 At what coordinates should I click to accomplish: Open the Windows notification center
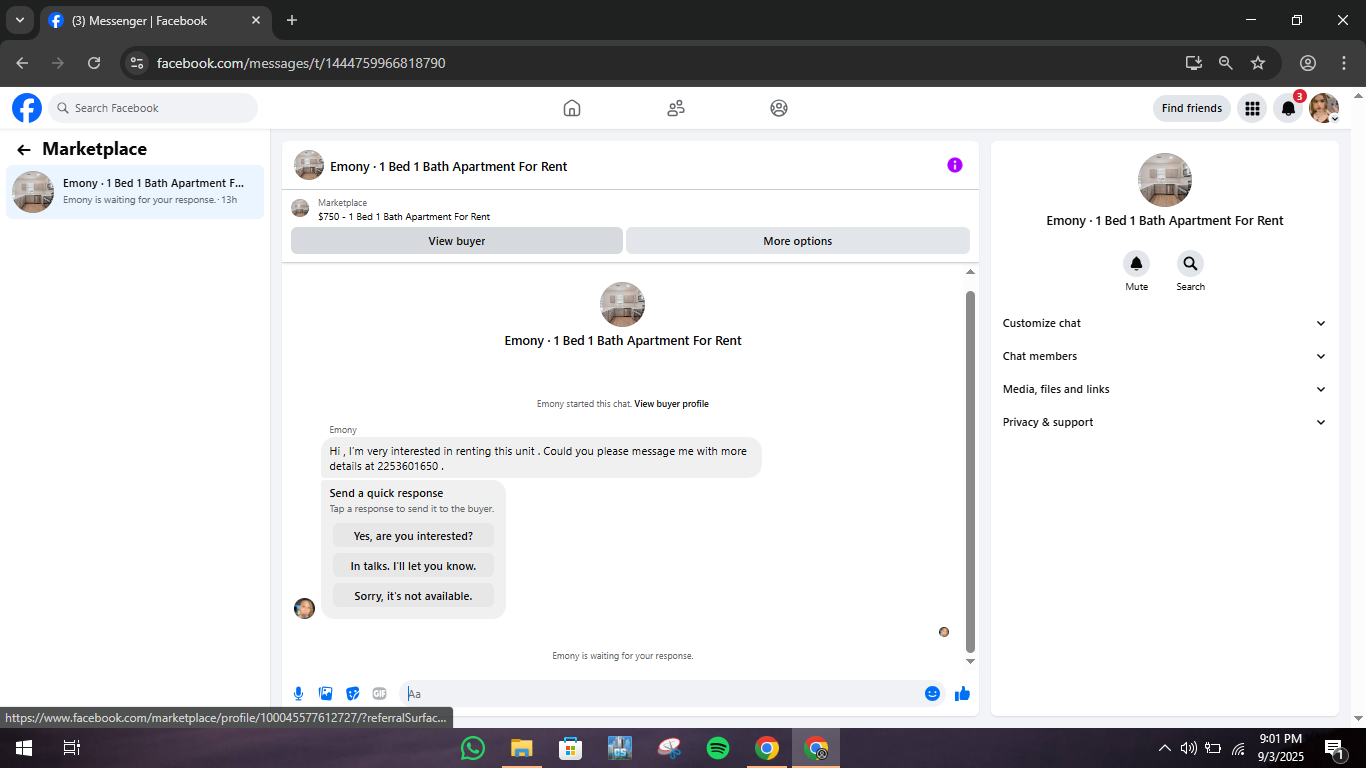pyautogui.click(x=1334, y=748)
